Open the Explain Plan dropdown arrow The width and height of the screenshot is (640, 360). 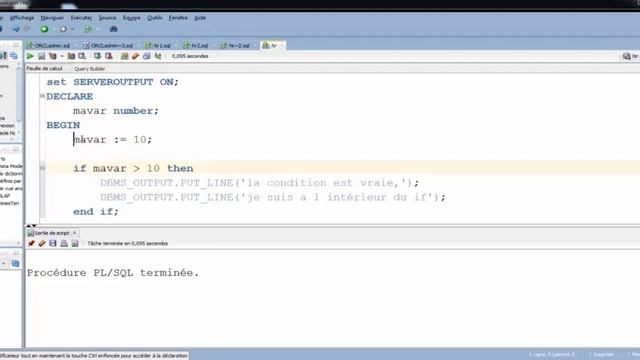62,56
